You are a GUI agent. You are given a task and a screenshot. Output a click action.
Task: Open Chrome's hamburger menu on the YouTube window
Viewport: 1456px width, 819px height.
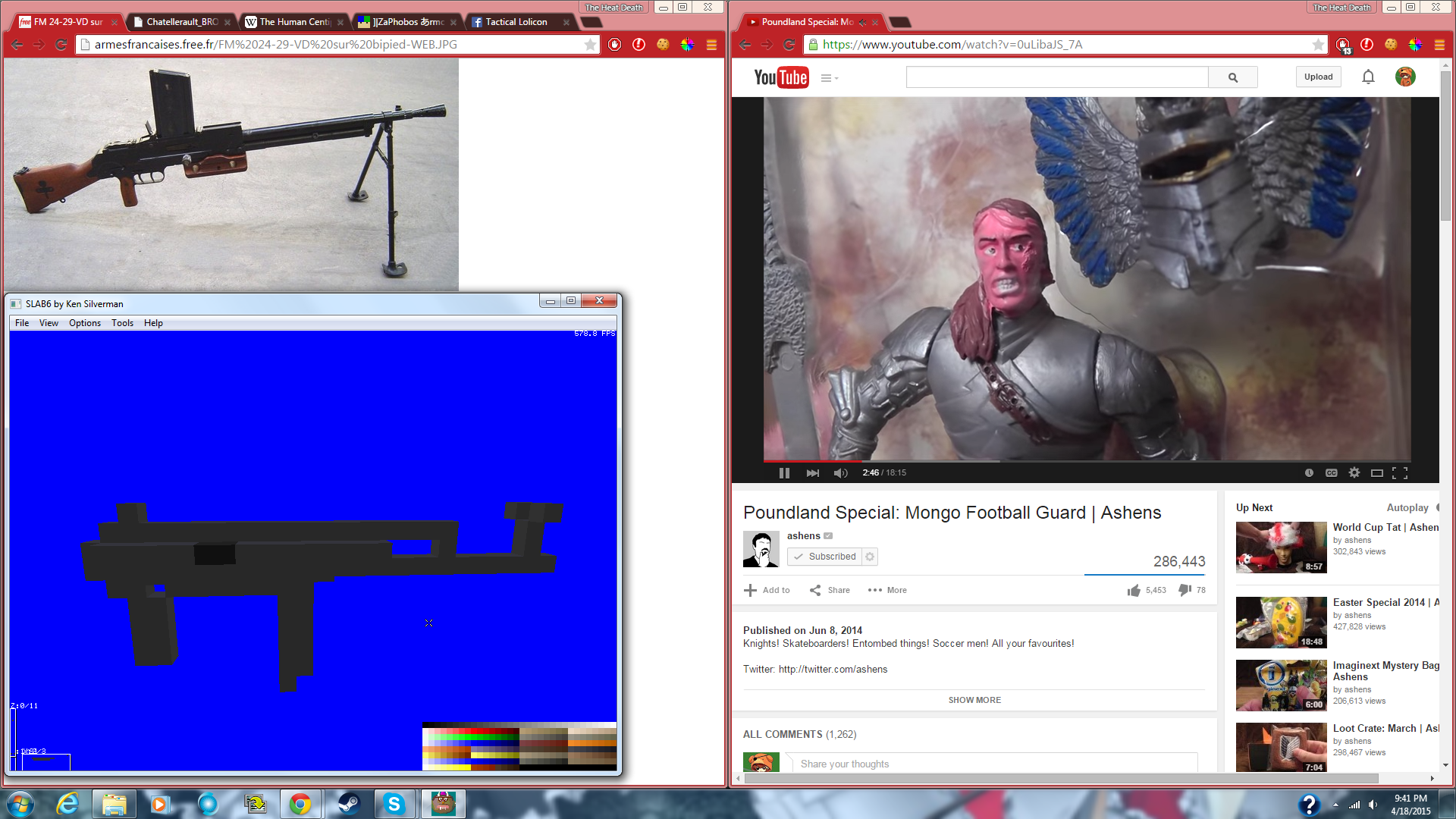(x=1439, y=45)
